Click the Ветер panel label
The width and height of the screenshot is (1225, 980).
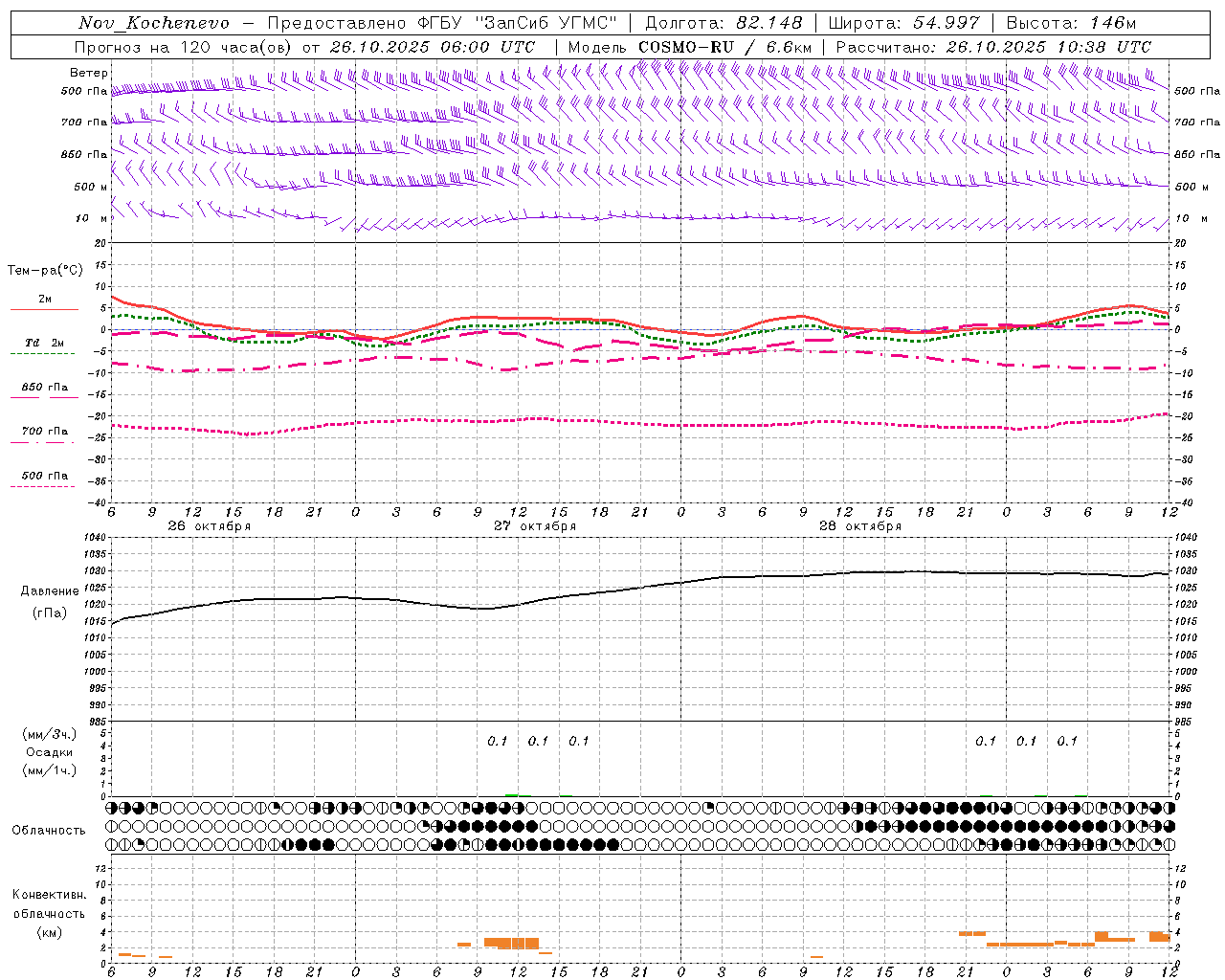point(89,73)
